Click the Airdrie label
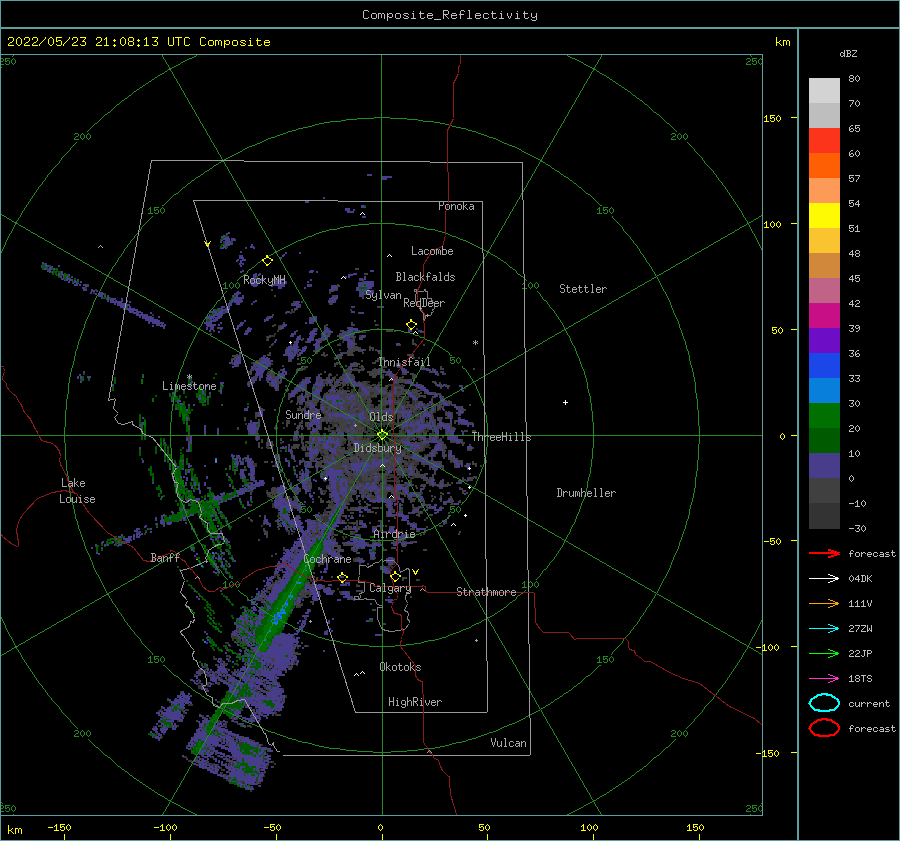Image resolution: width=900 pixels, height=841 pixels. 394,534
